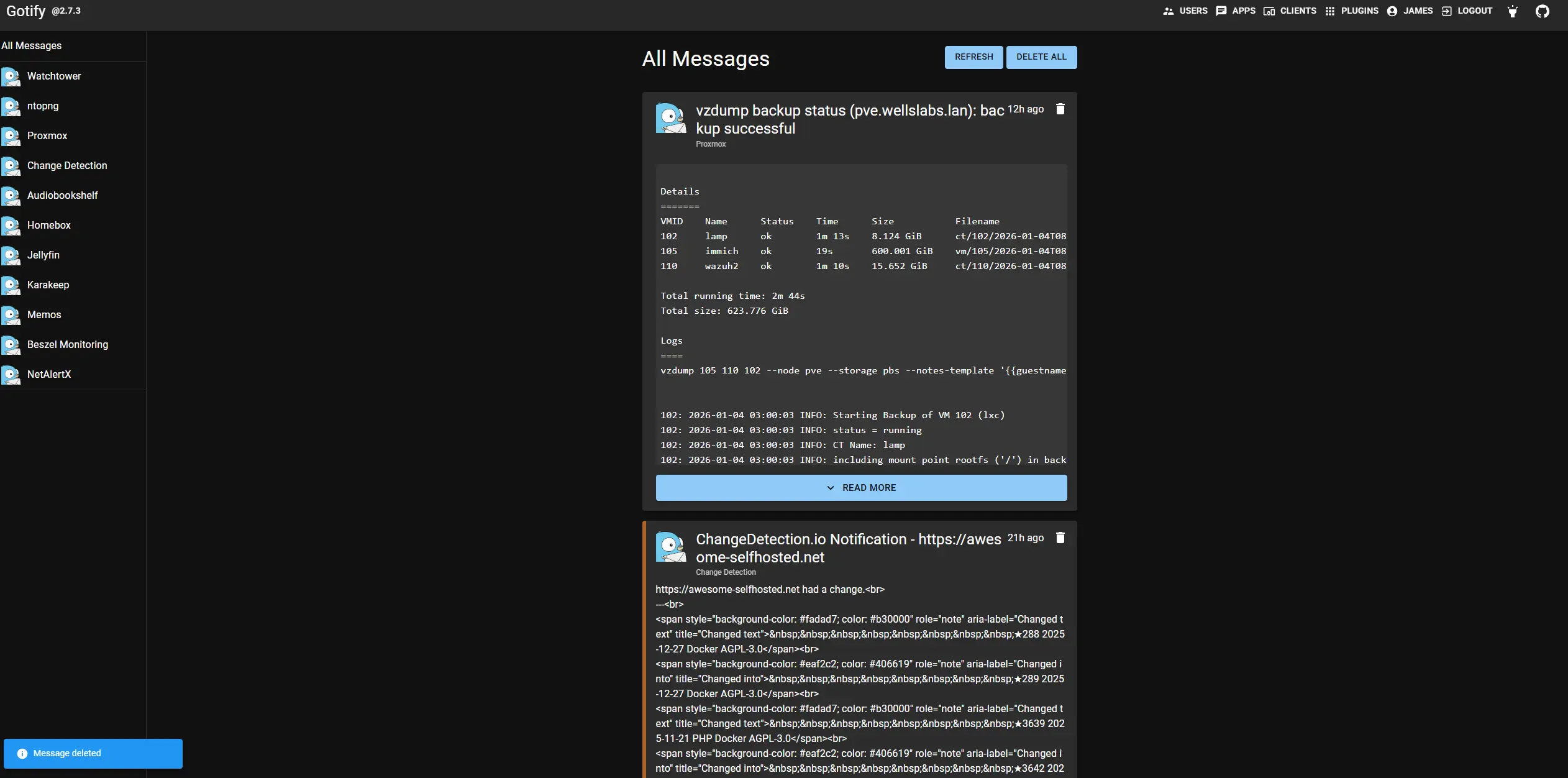Screen dimensions: 1568x778
Task: Click the 12h ago timestamp
Action: click(x=1026, y=109)
